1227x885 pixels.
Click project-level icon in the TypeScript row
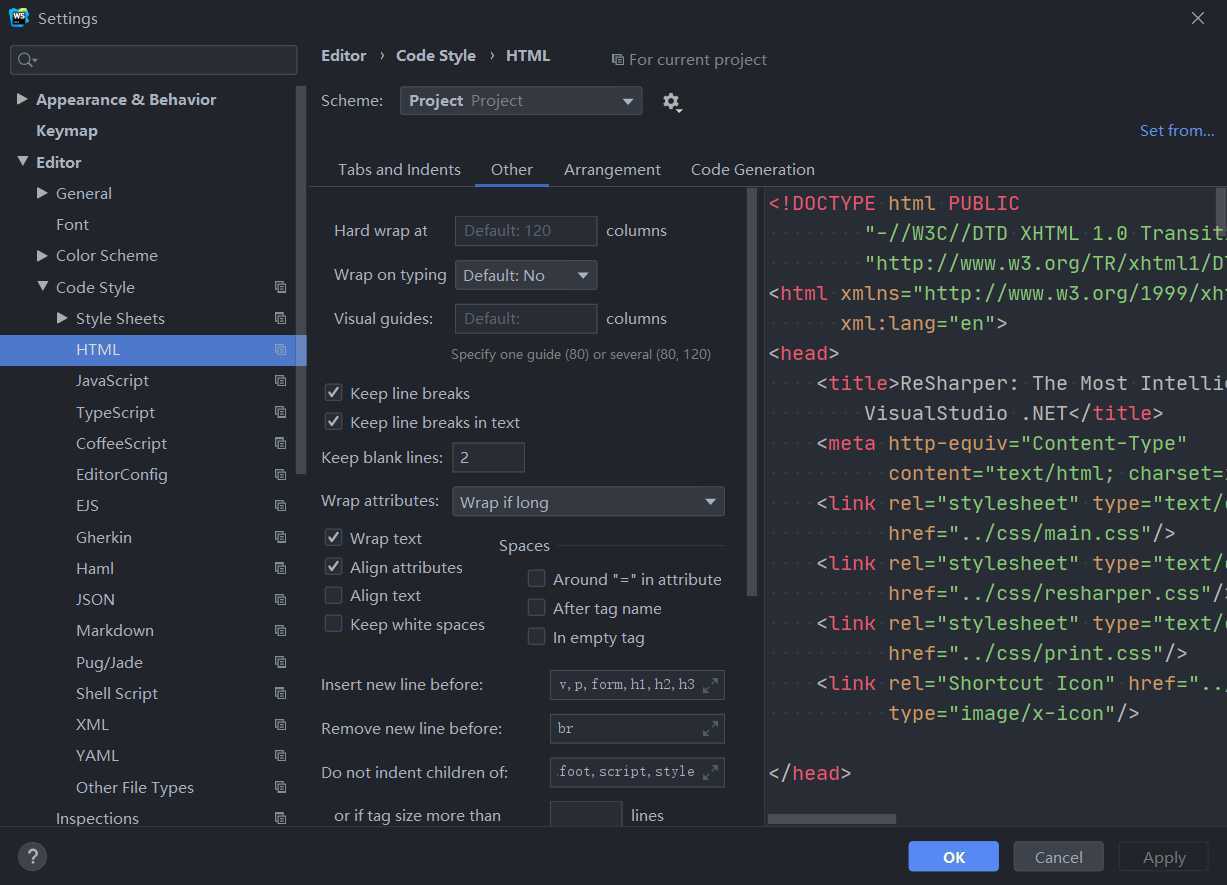coord(280,412)
